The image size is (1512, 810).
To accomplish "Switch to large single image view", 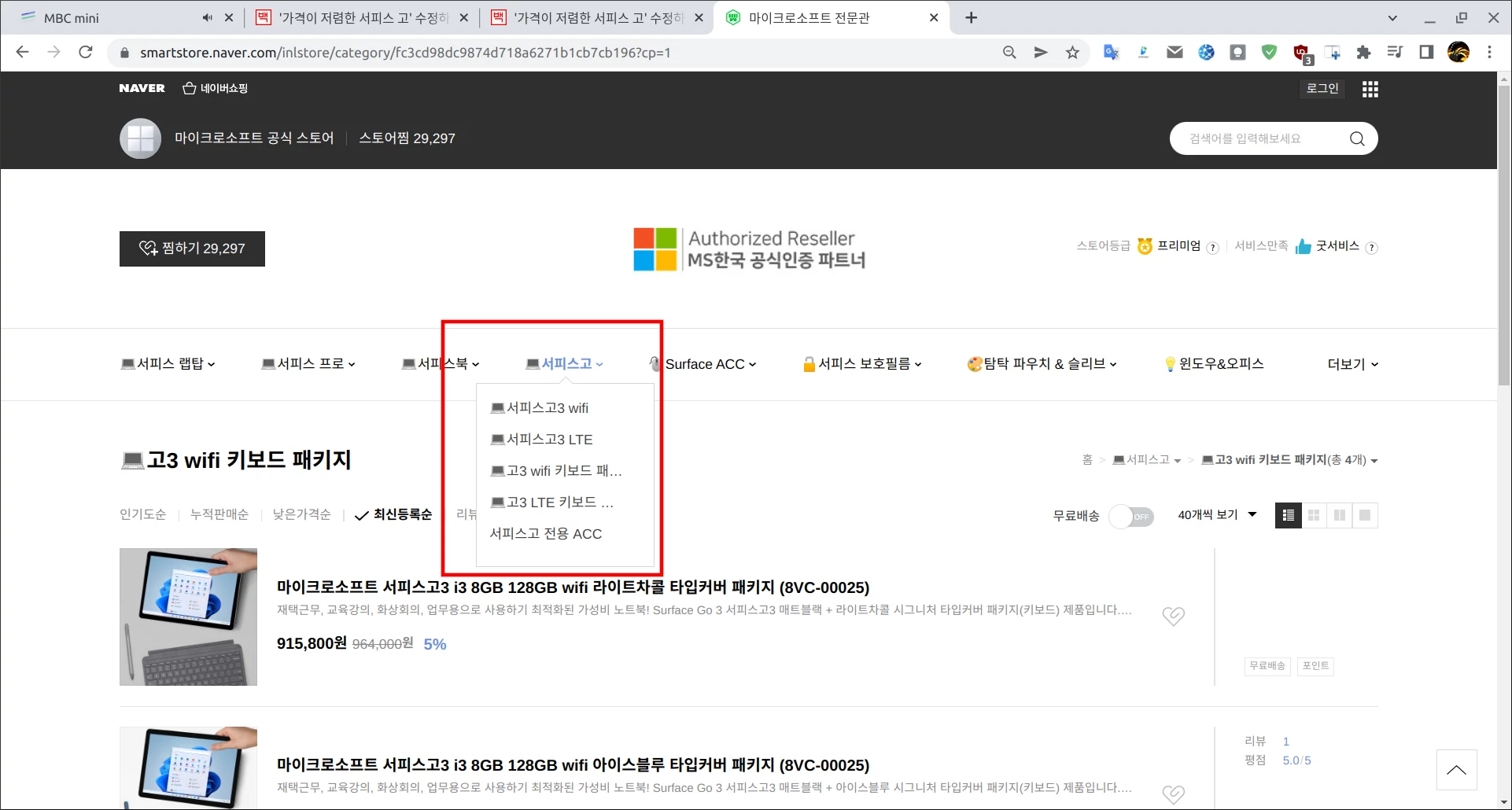I will pos(1365,515).
